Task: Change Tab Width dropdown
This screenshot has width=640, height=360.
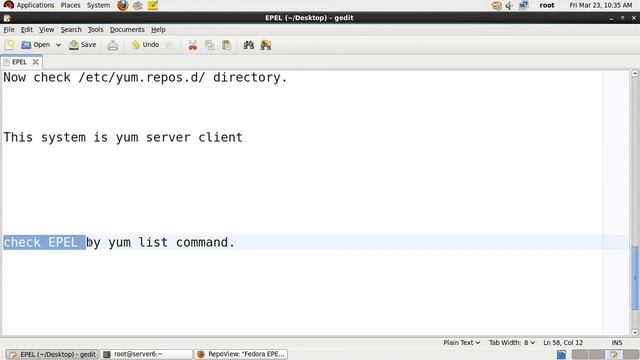Action: pyautogui.click(x=512, y=342)
